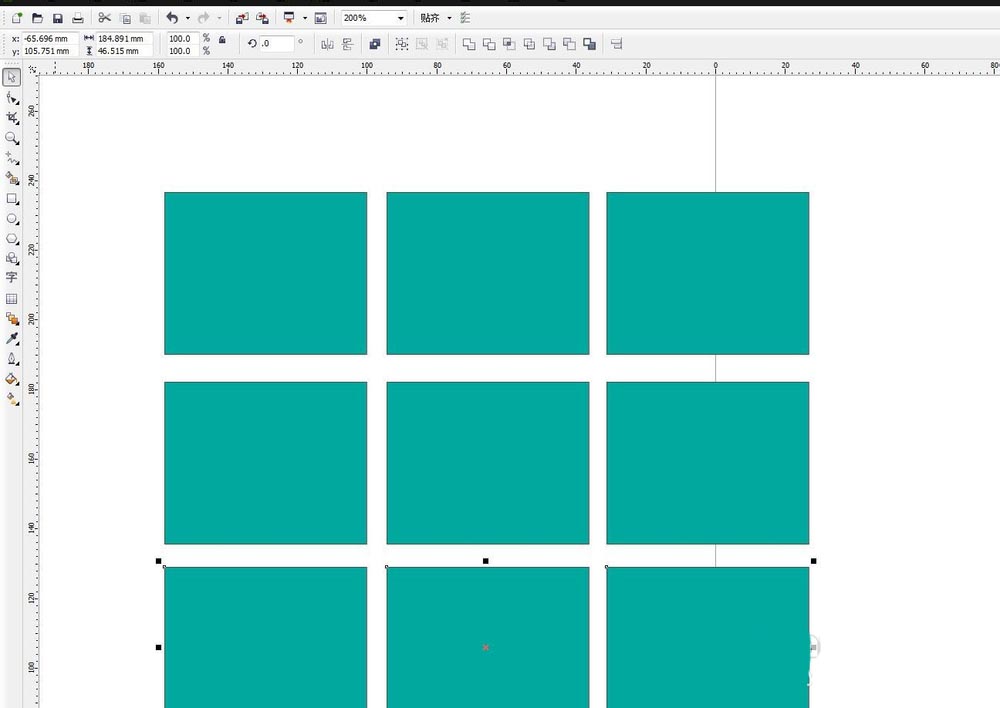
Task: Cut selection with the scissors icon
Action: 105,18
